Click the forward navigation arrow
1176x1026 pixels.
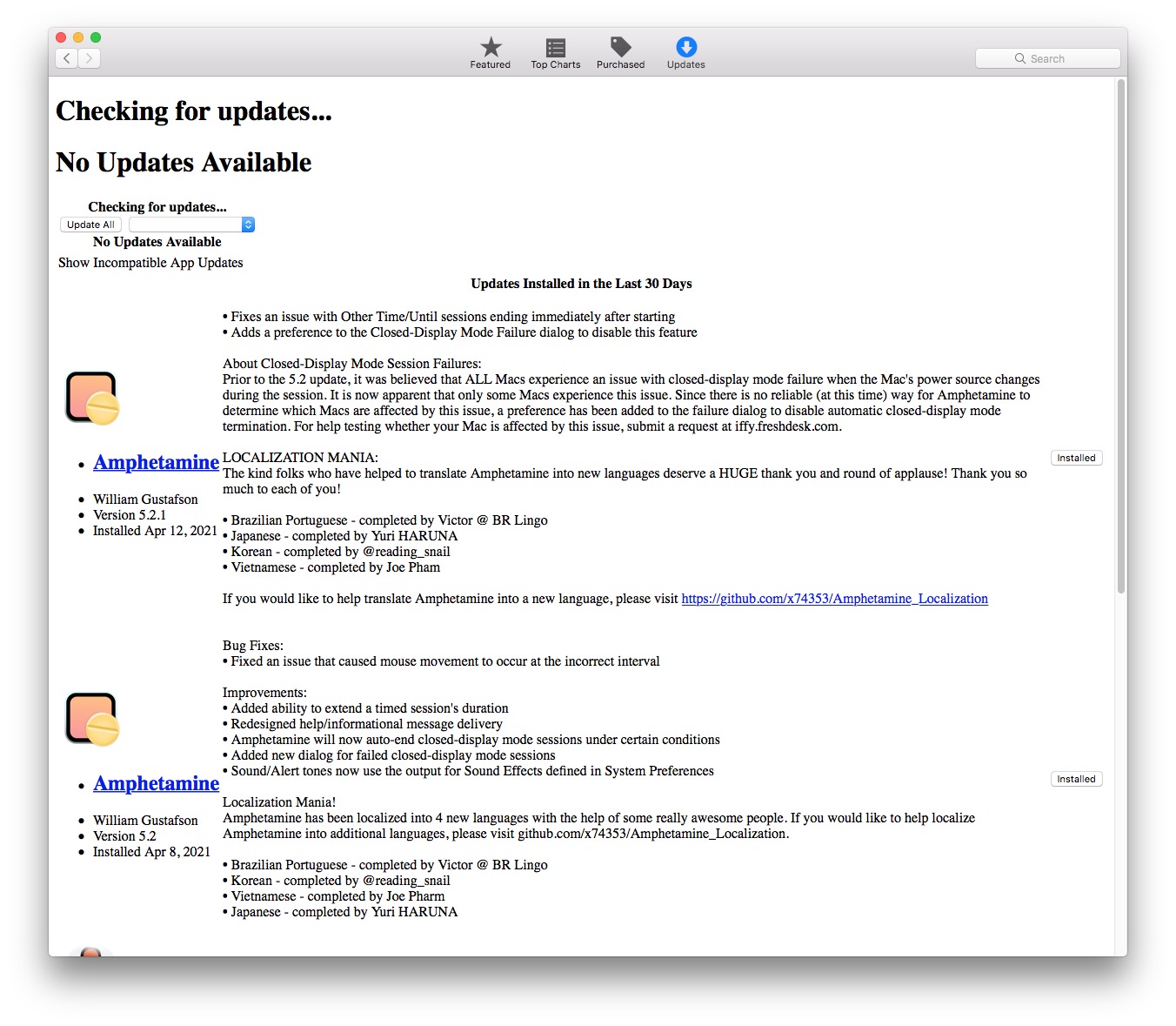[x=90, y=58]
